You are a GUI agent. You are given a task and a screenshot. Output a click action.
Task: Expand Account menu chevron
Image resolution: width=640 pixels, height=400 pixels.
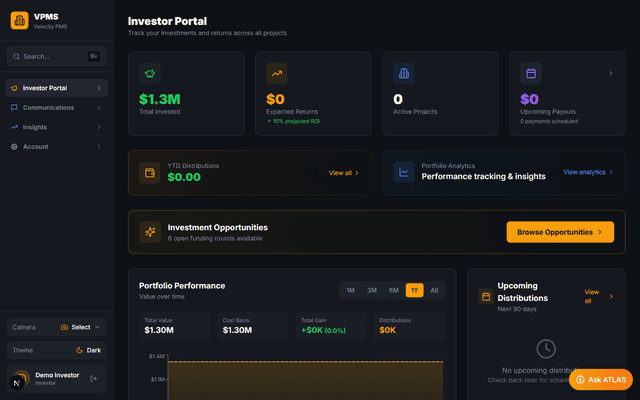pyautogui.click(x=99, y=147)
